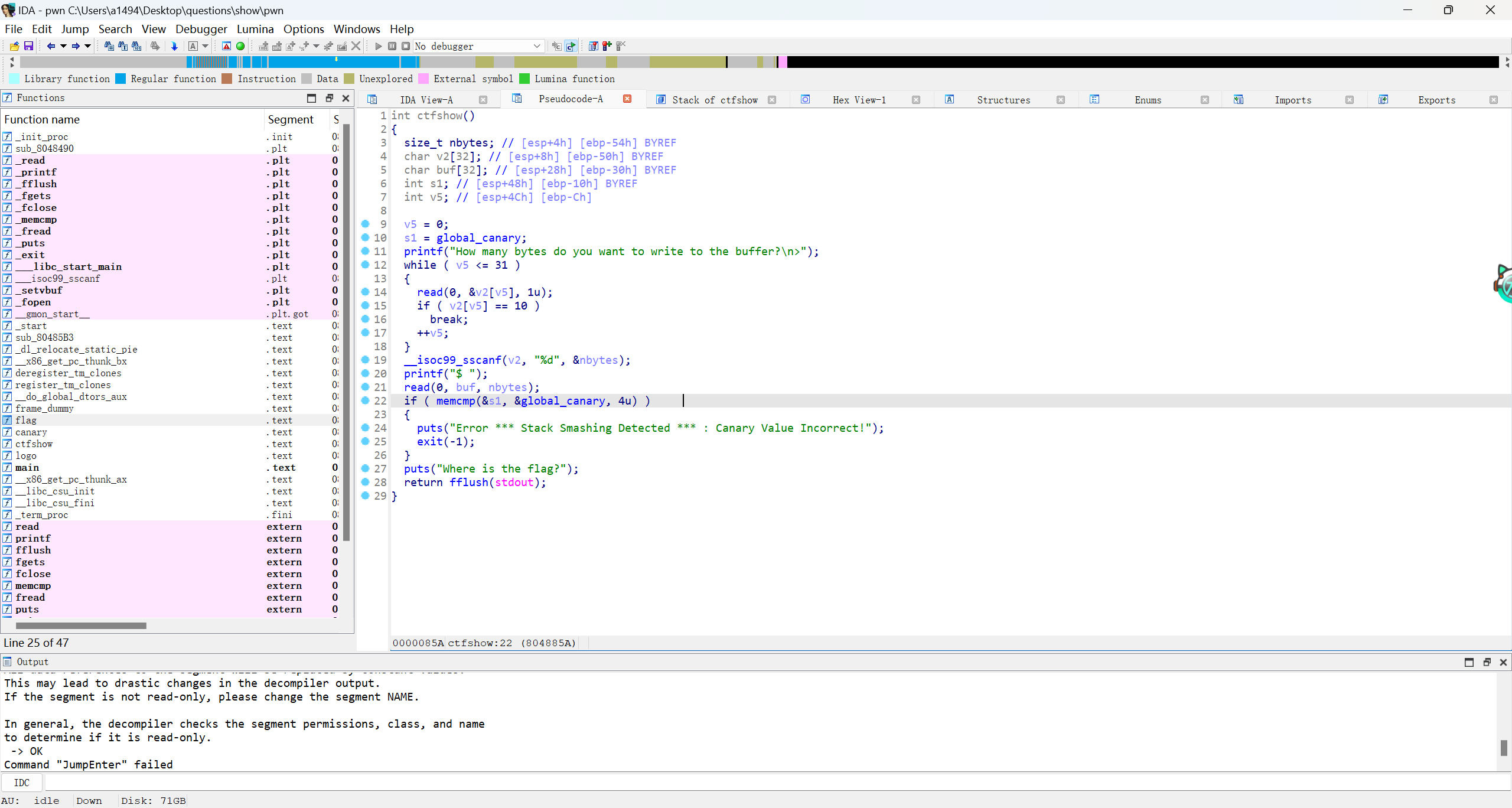1512x808 pixels.
Task: Click the Open file folder icon
Action: pos(14,46)
